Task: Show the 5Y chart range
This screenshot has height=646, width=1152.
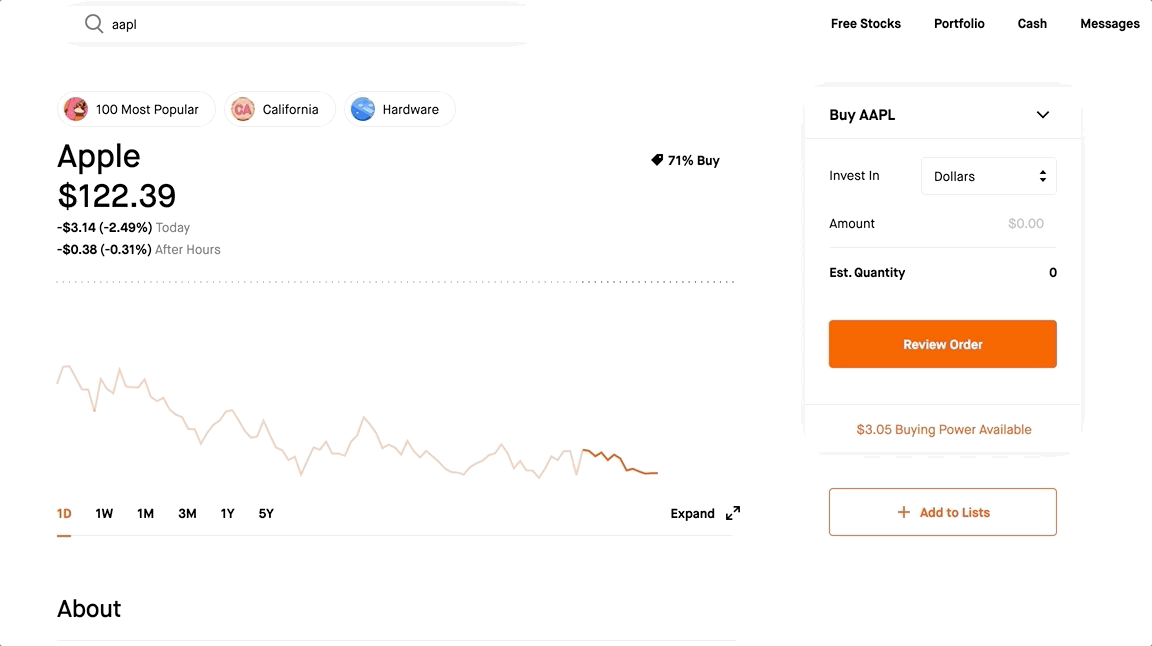Action: pyautogui.click(x=266, y=514)
